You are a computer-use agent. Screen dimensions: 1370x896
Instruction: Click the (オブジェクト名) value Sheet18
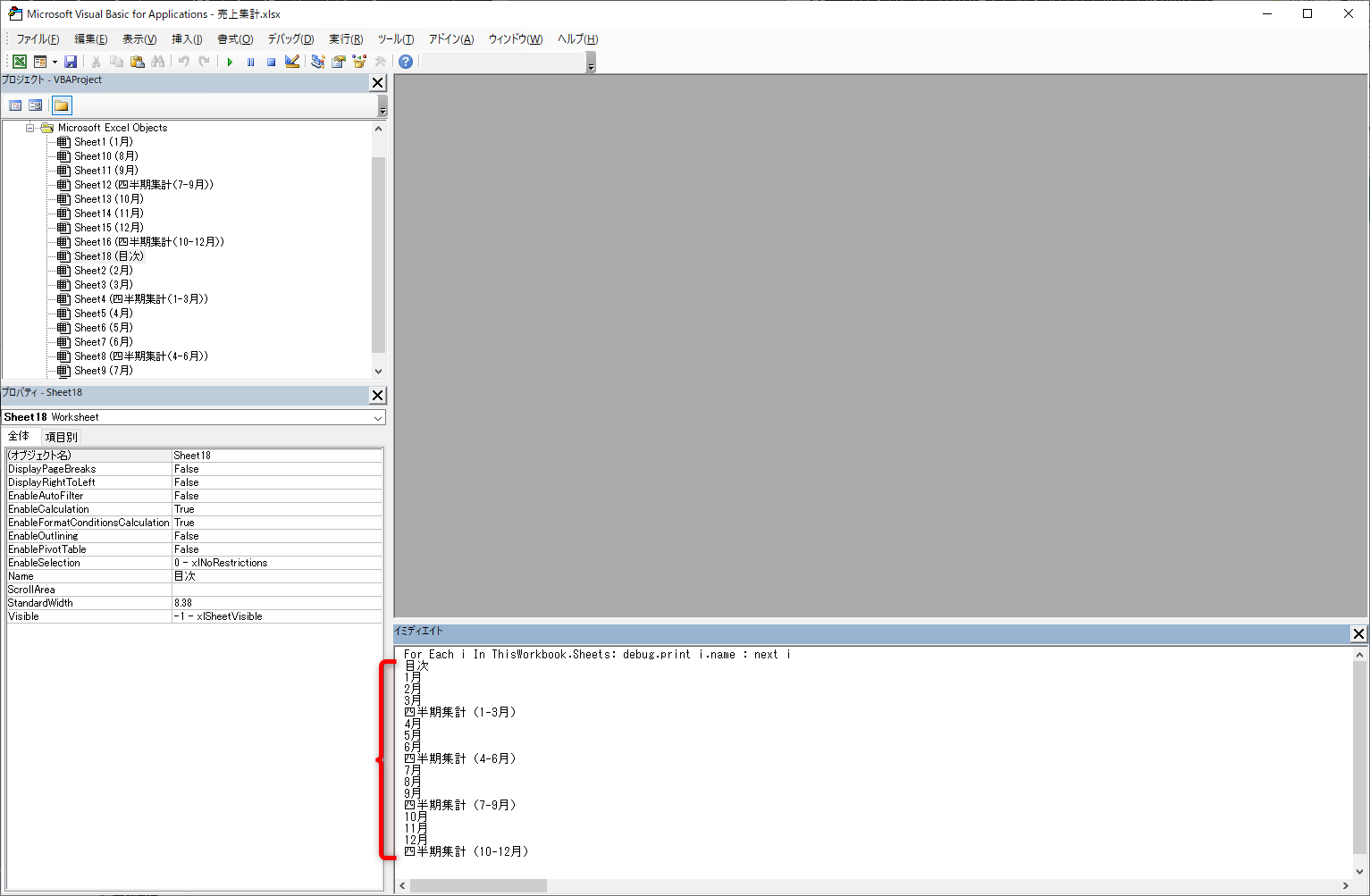tap(277, 456)
